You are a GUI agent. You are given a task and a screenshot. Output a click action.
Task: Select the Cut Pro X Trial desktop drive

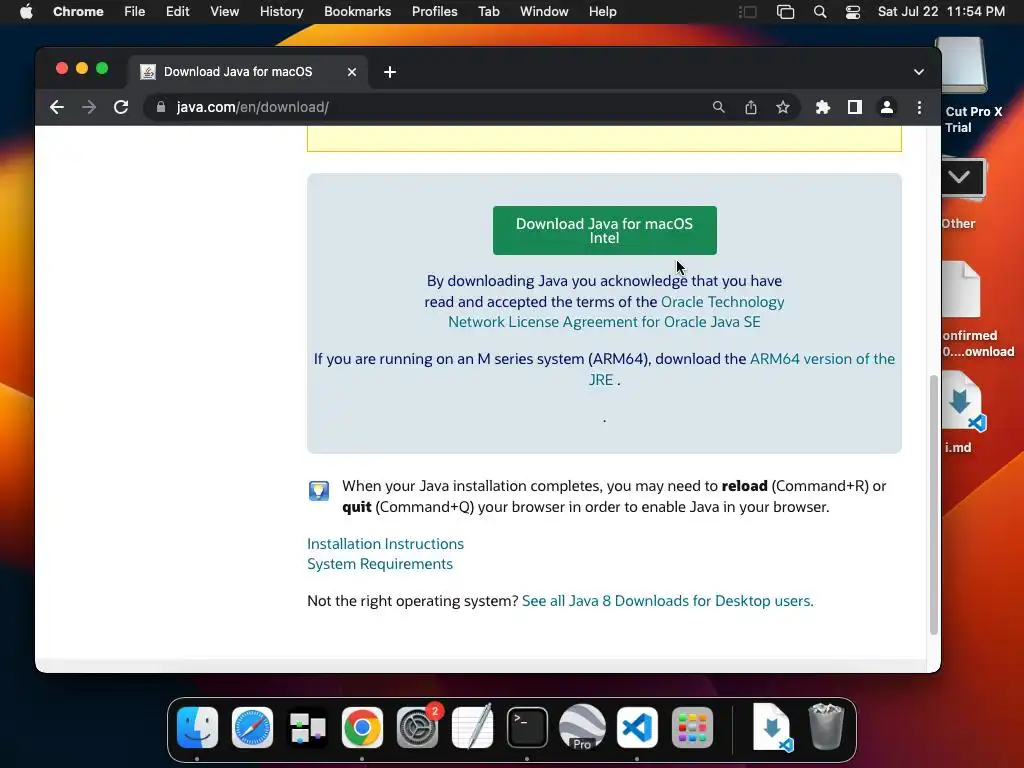tap(967, 85)
